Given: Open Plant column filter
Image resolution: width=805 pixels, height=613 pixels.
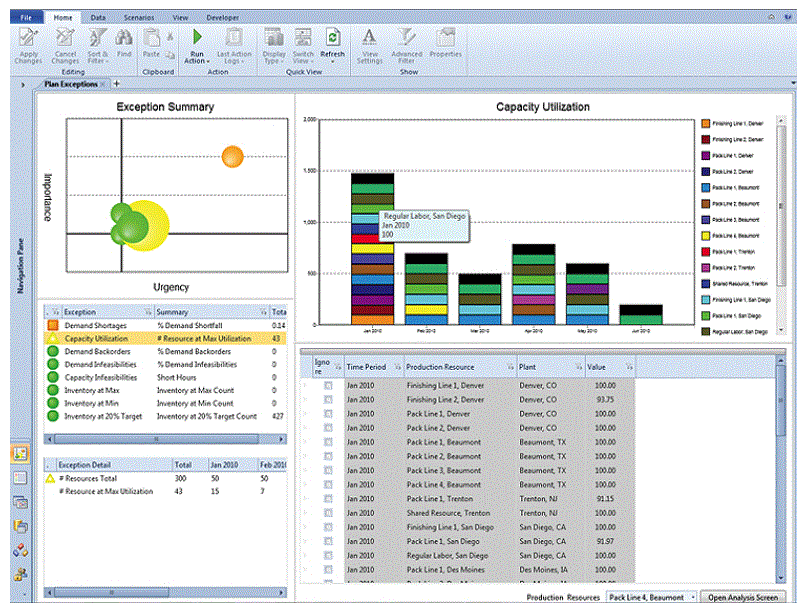Looking at the screenshot, I should [579, 367].
